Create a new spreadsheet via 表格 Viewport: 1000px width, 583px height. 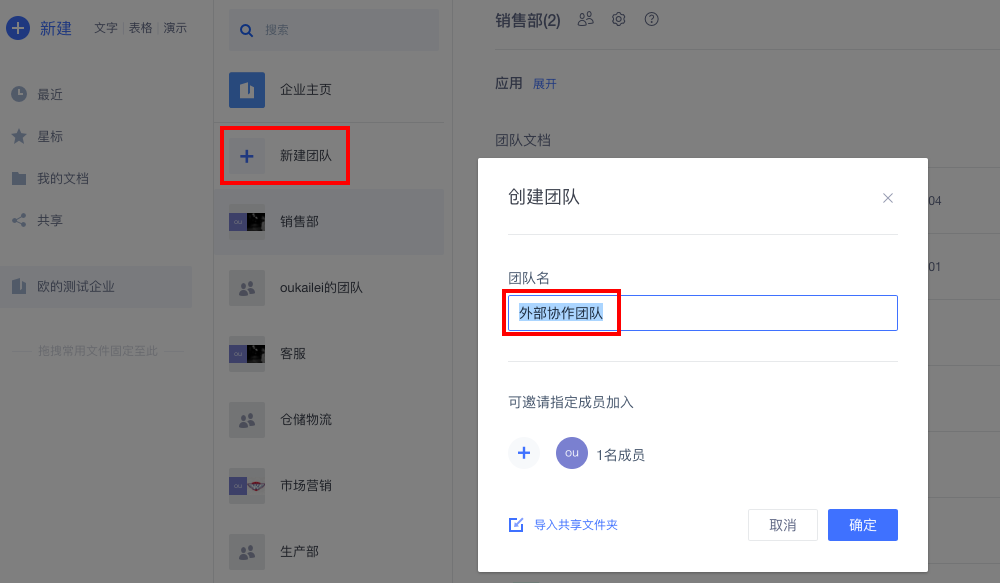coord(140,28)
